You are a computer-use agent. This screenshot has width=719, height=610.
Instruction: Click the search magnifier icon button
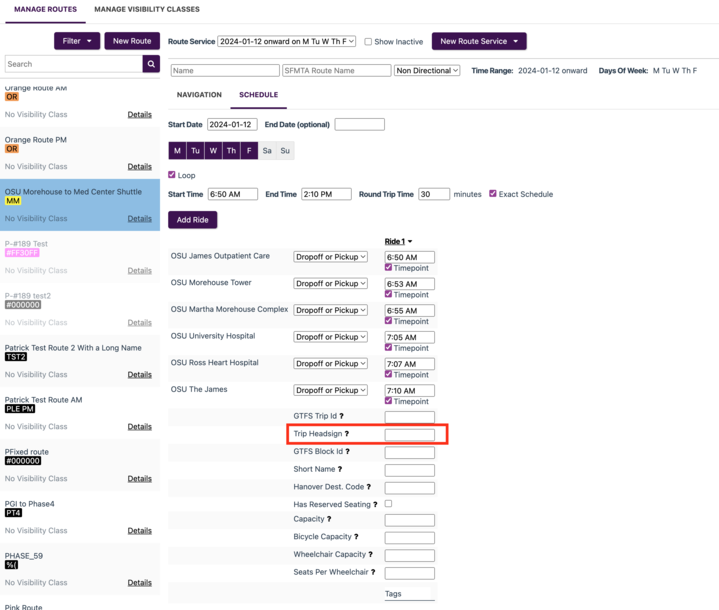(151, 64)
